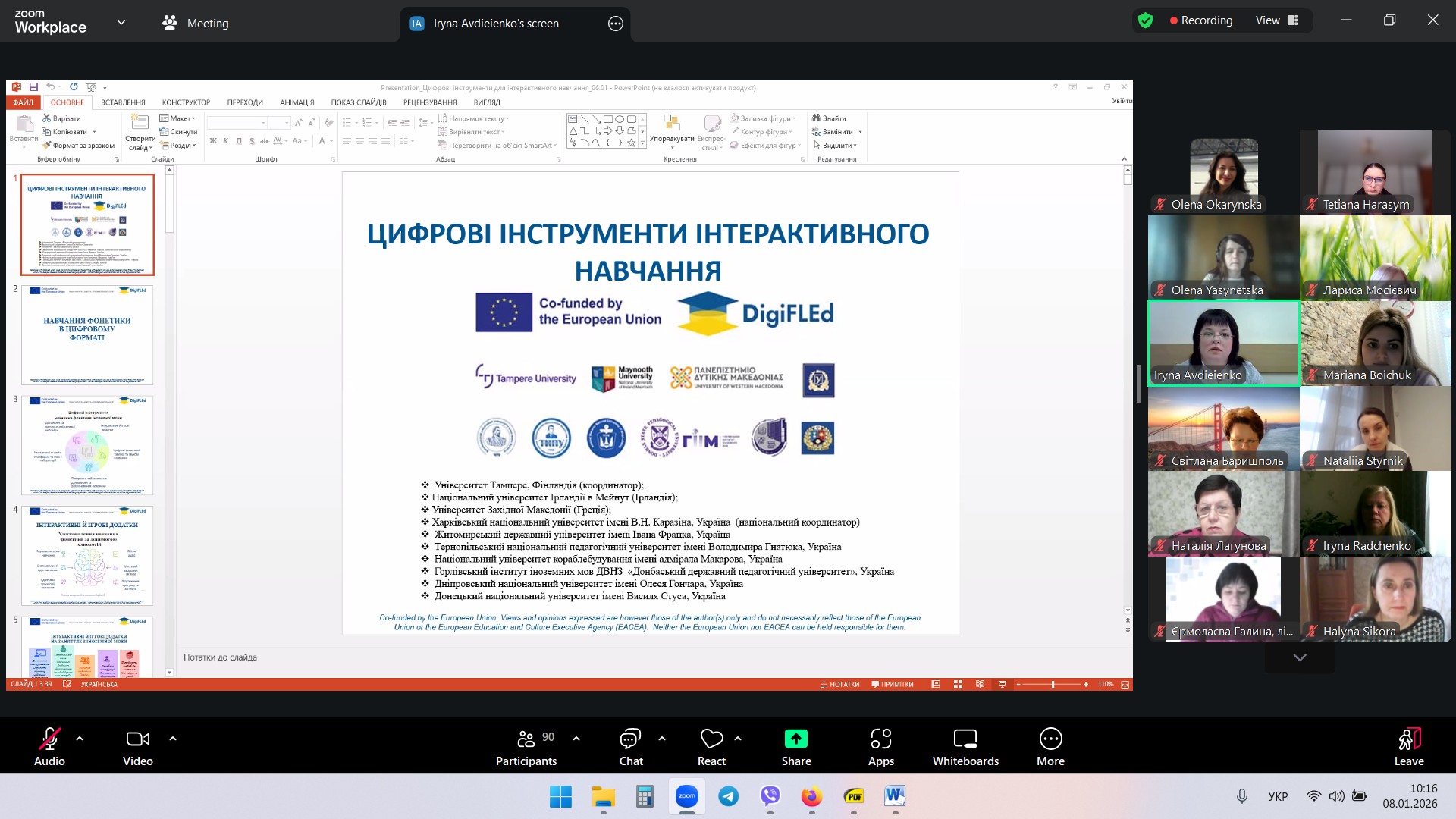Open the Zoom Workplace dropdown chevron
The height and width of the screenshot is (819, 1456).
pyautogui.click(x=121, y=23)
